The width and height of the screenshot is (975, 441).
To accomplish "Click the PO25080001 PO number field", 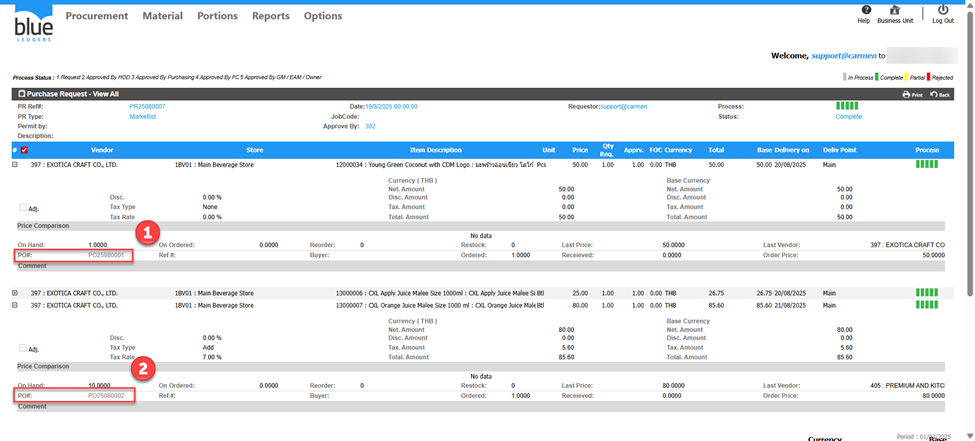I will [106, 255].
